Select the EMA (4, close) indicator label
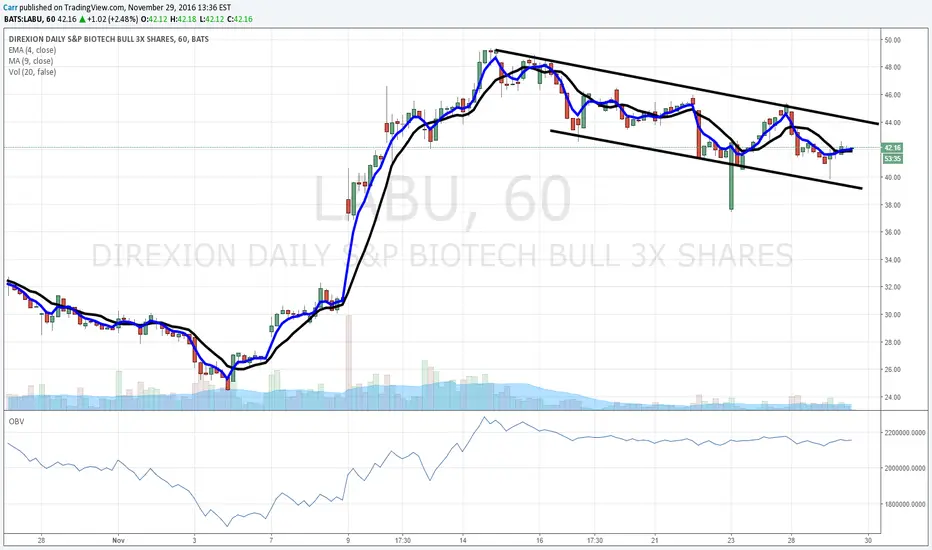Screen dimensions: 932x550 coord(32,50)
